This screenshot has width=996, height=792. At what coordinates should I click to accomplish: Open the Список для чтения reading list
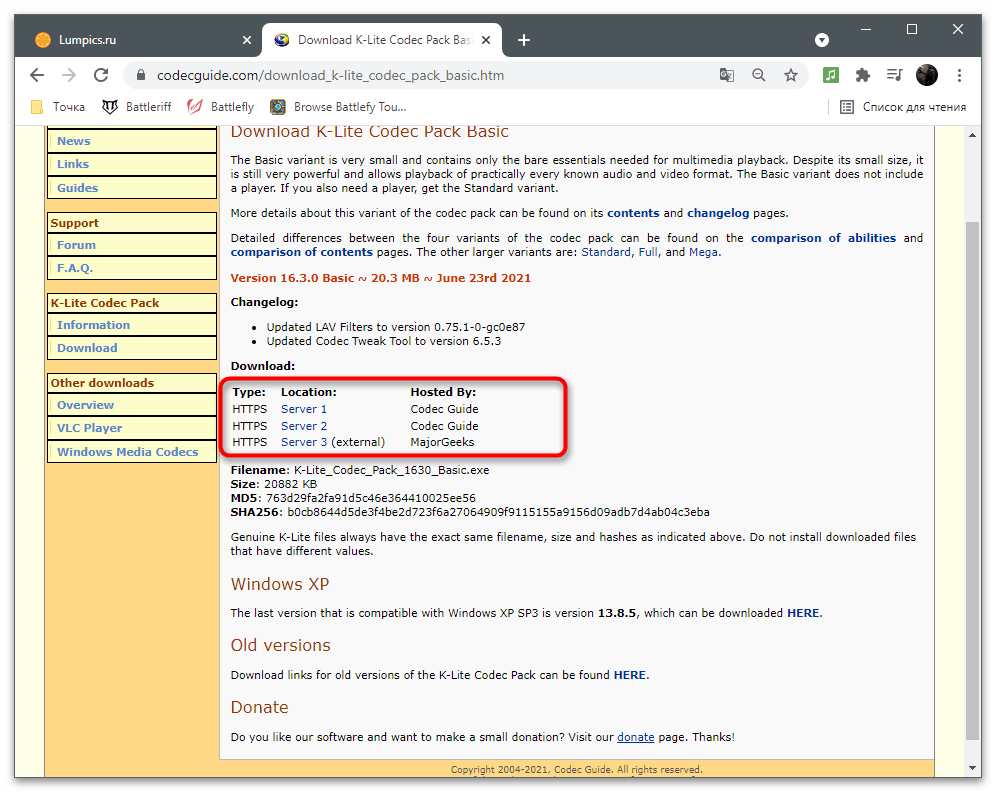[x=903, y=107]
